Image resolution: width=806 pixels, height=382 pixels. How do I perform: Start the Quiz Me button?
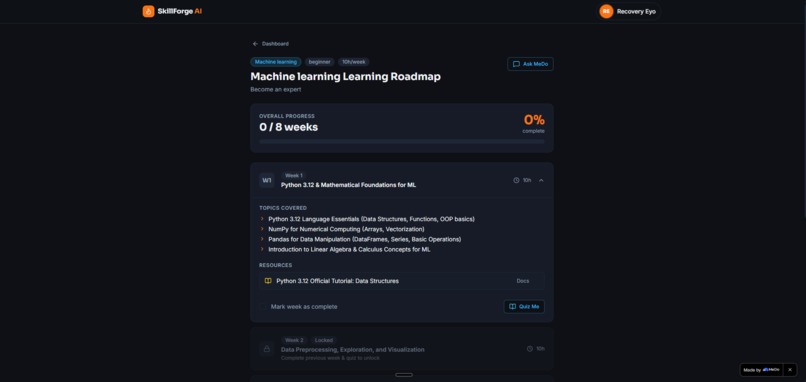pos(524,306)
